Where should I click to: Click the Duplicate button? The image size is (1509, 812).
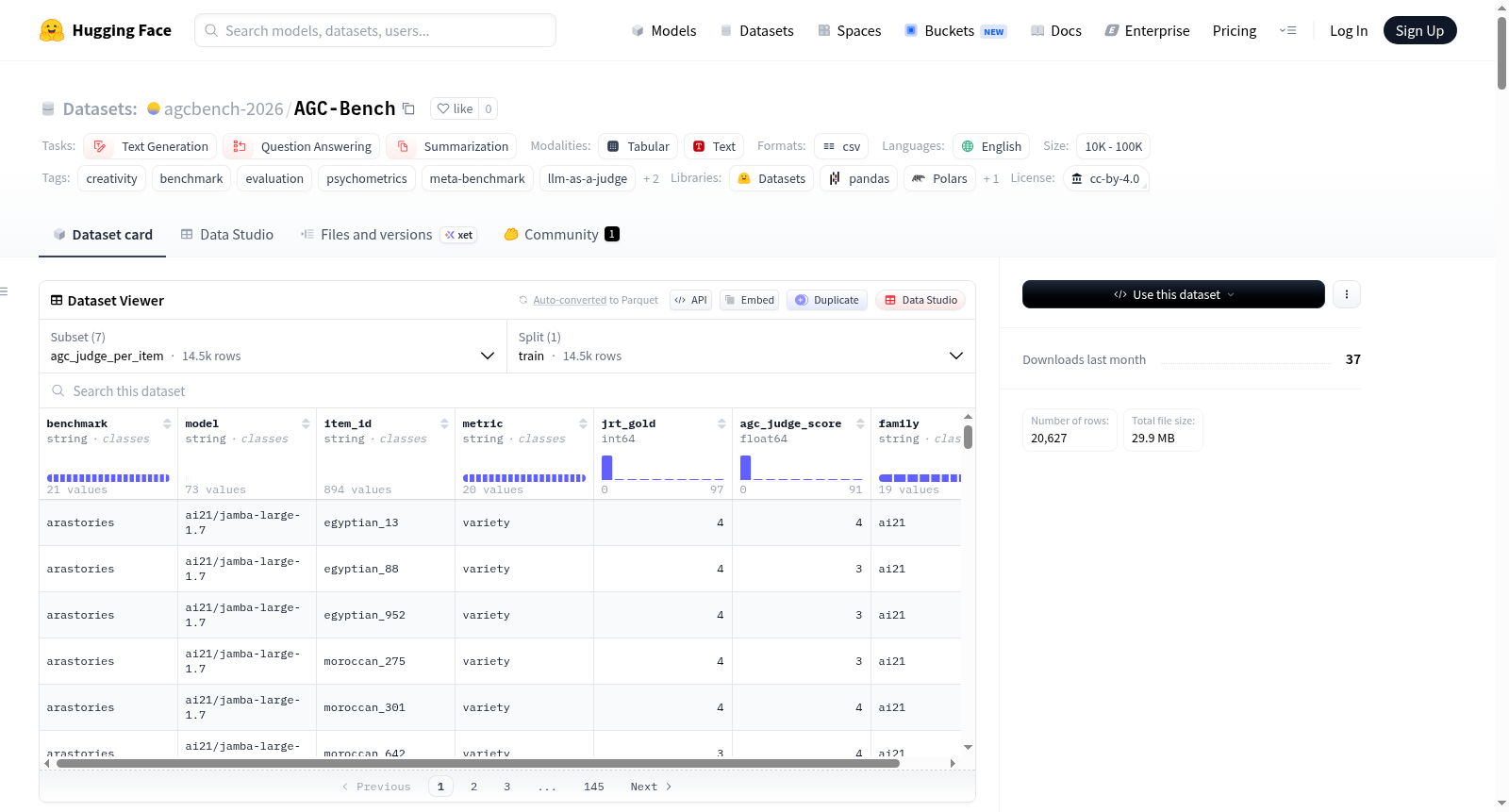[827, 300]
